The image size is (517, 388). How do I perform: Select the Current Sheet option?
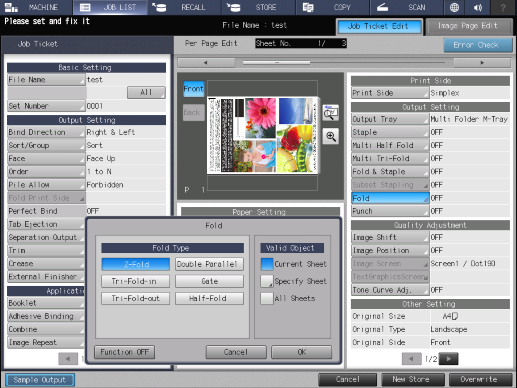tap(267, 264)
